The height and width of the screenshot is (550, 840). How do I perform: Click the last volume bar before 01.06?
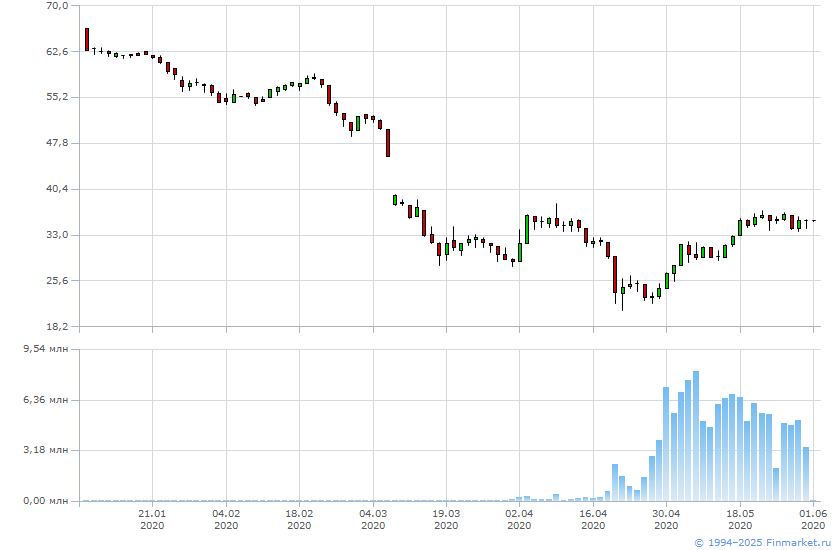tap(806, 474)
